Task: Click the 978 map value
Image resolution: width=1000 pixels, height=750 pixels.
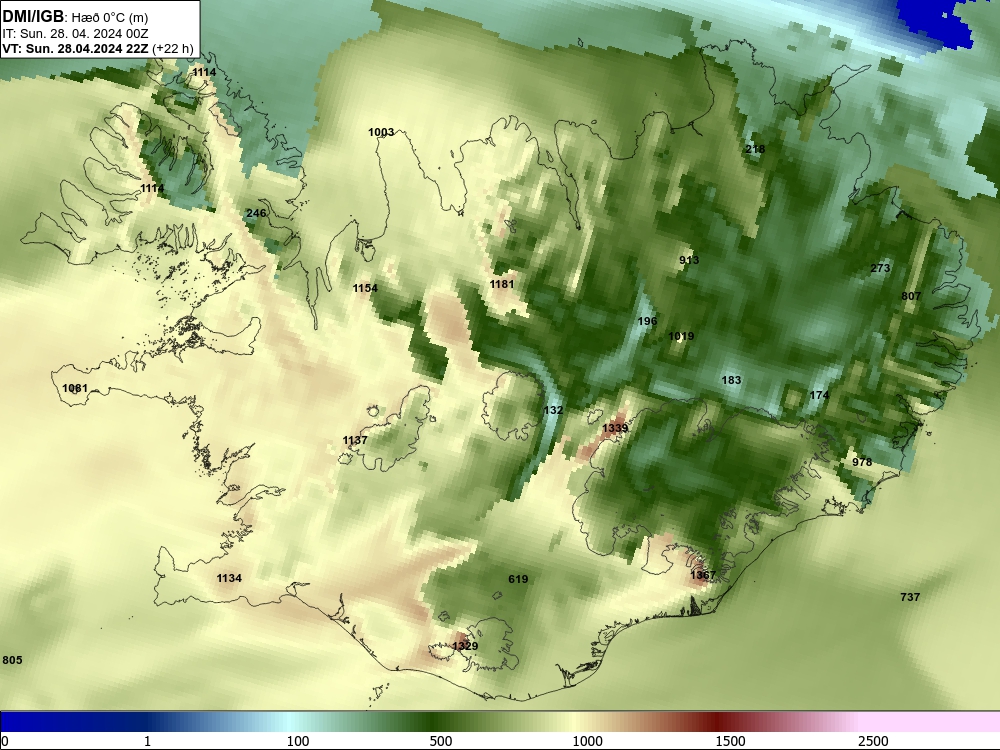Action: click(862, 462)
